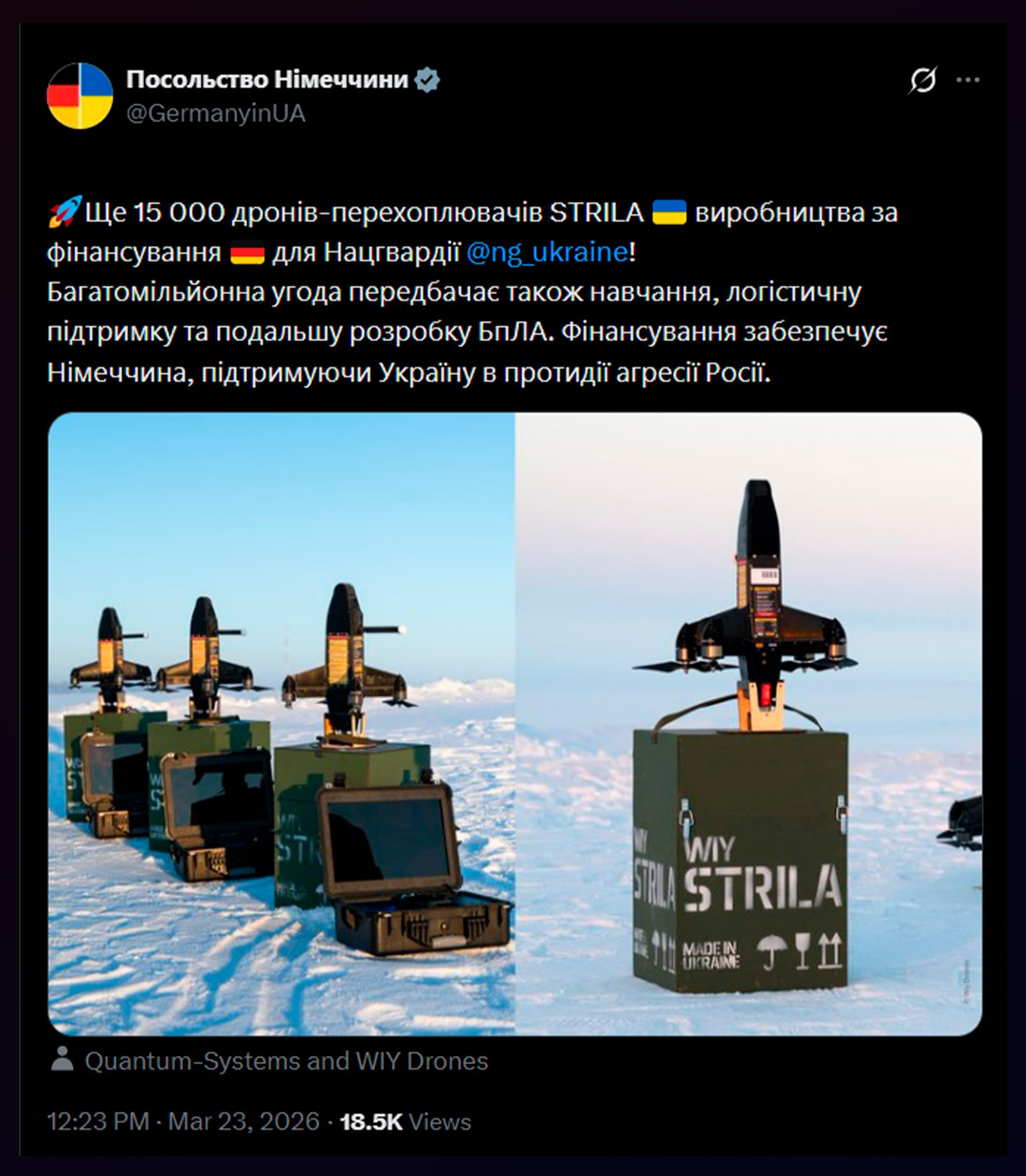Open the embassy's round flag profile avatar
1026x1176 pixels.
coord(80,95)
